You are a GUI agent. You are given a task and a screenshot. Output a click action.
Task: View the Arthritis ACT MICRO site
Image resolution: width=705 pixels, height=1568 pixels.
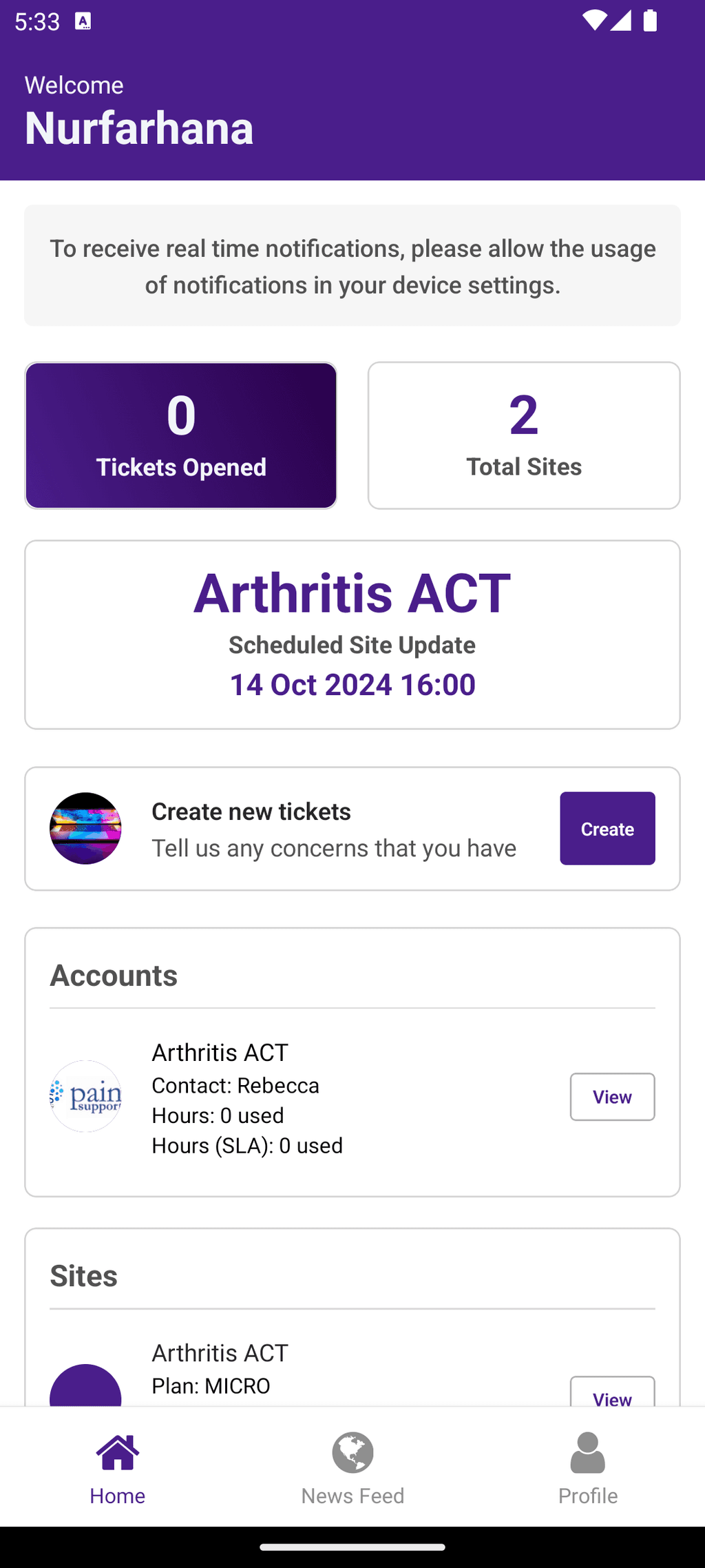(x=612, y=1393)
